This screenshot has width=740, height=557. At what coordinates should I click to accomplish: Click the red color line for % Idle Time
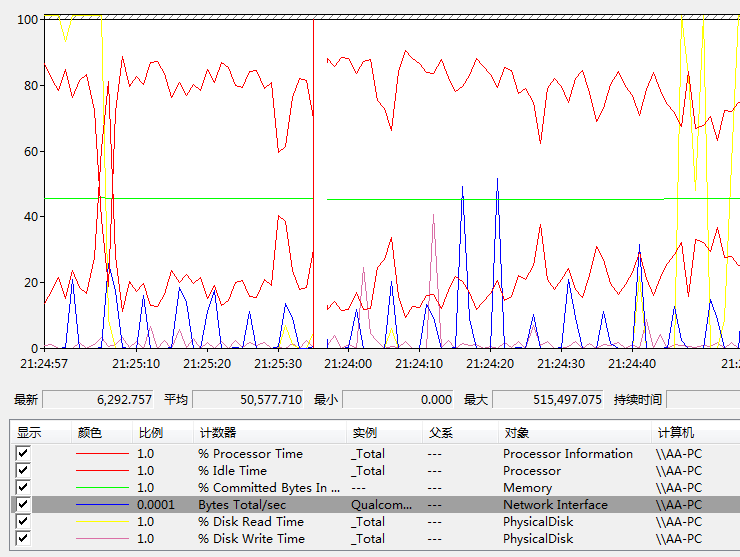point(102,471)
